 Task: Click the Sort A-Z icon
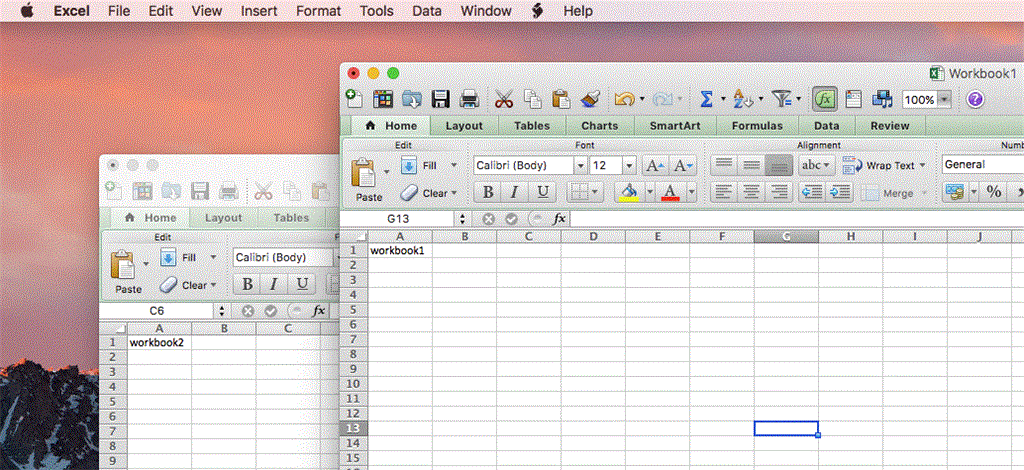point(743,99)
